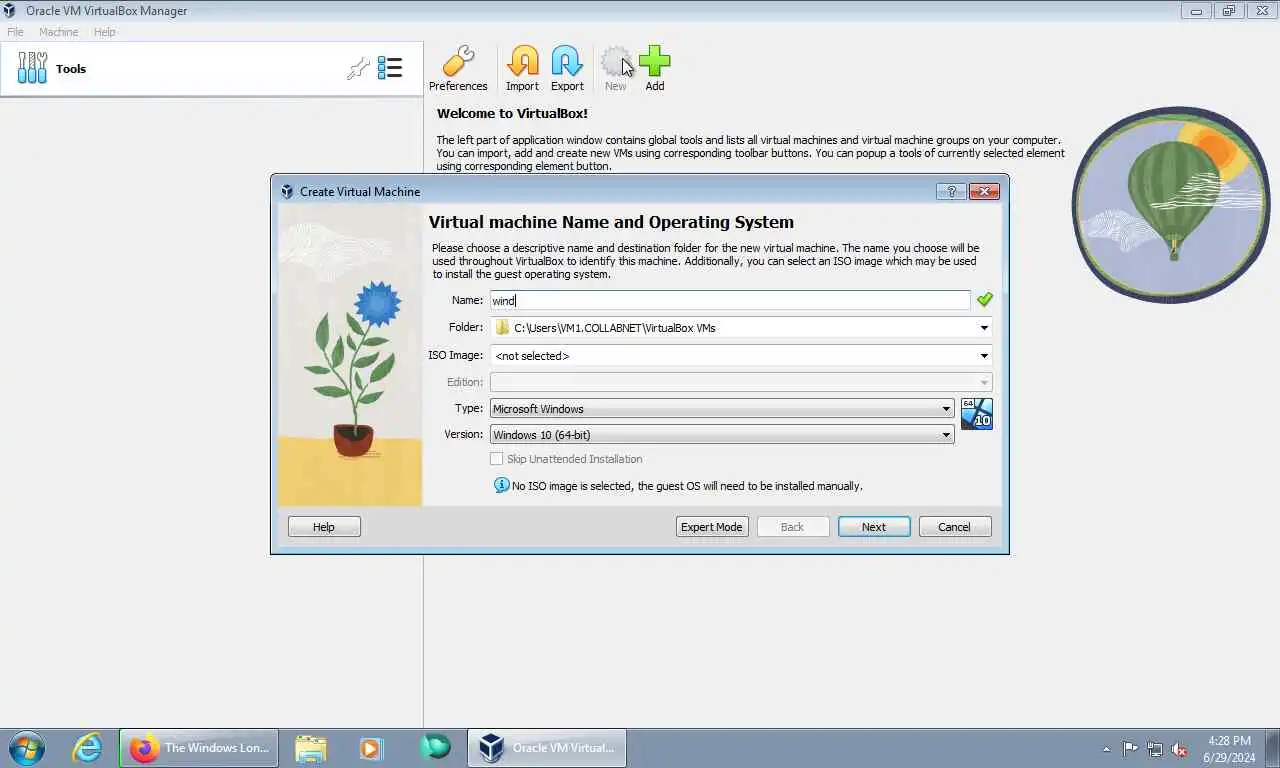Open the Help menu in menu bar
The image size is (1280, 768).
tap(104, 32)
